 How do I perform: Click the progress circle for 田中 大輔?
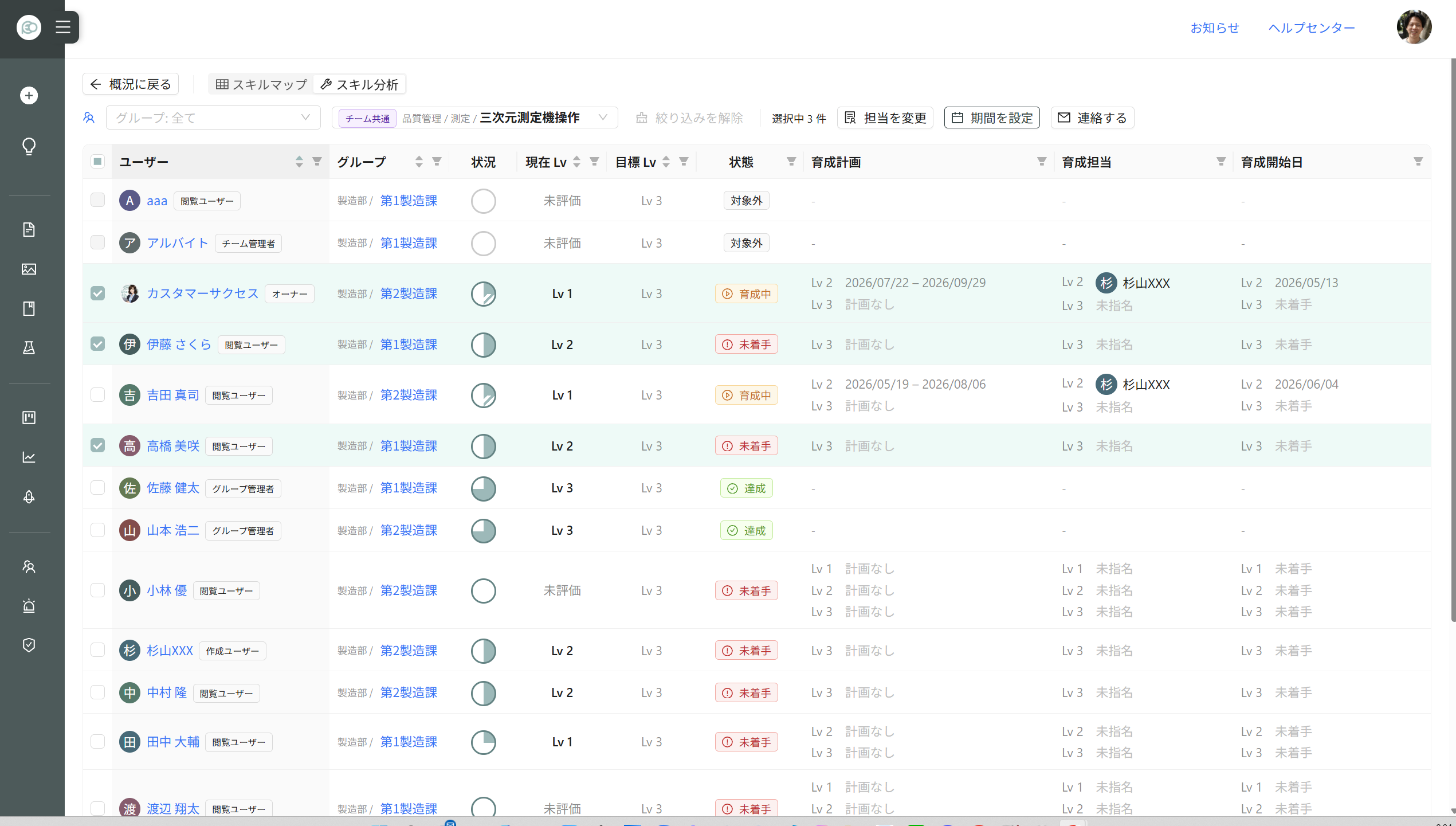click(483, 742)
